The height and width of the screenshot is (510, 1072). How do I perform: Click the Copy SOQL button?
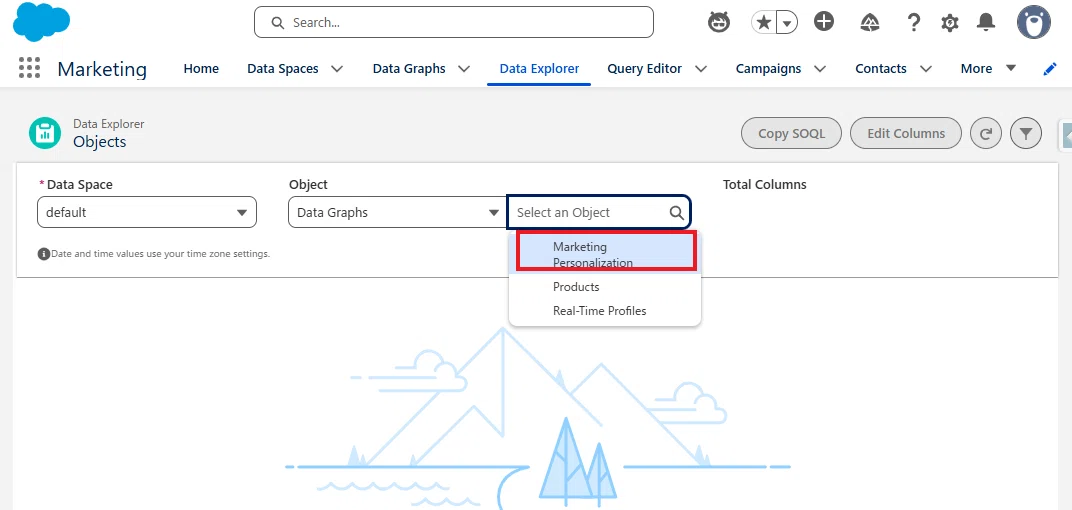coord(791,133)
